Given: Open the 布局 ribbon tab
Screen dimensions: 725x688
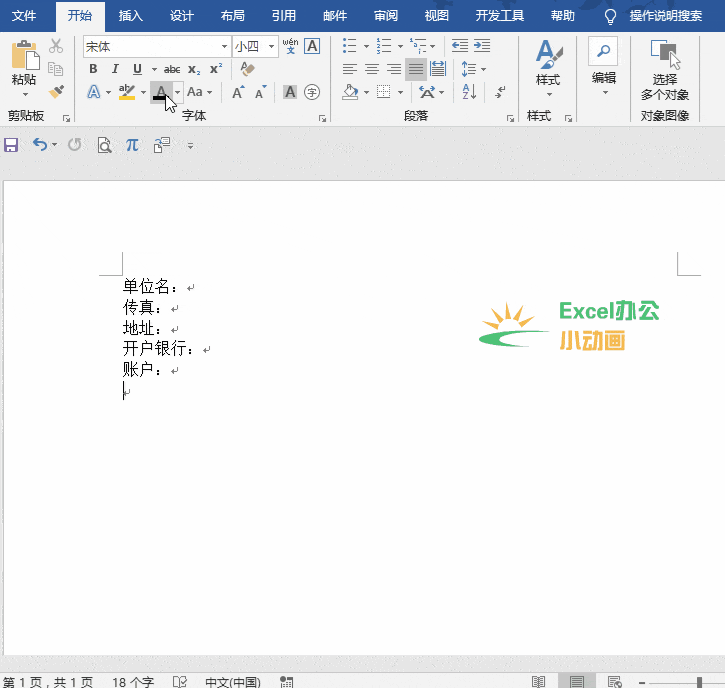Looking at the screenshot, I should click(x=232, y=16).
